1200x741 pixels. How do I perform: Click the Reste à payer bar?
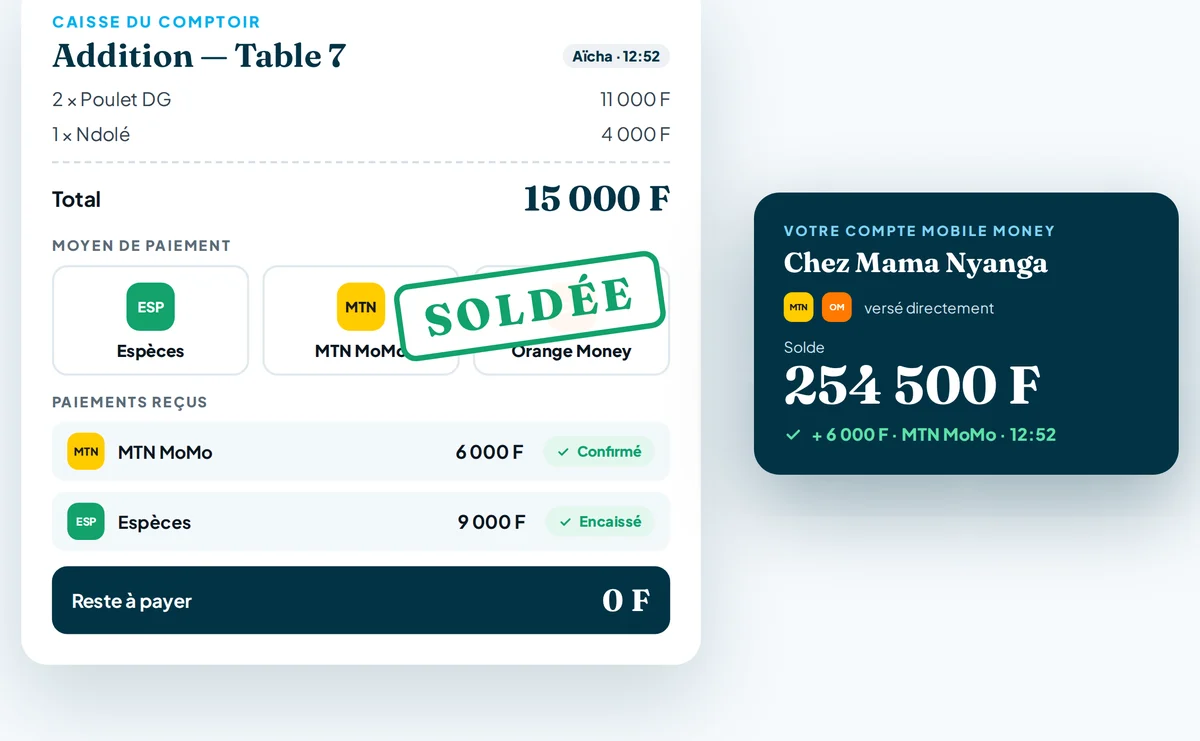(361, 600)
